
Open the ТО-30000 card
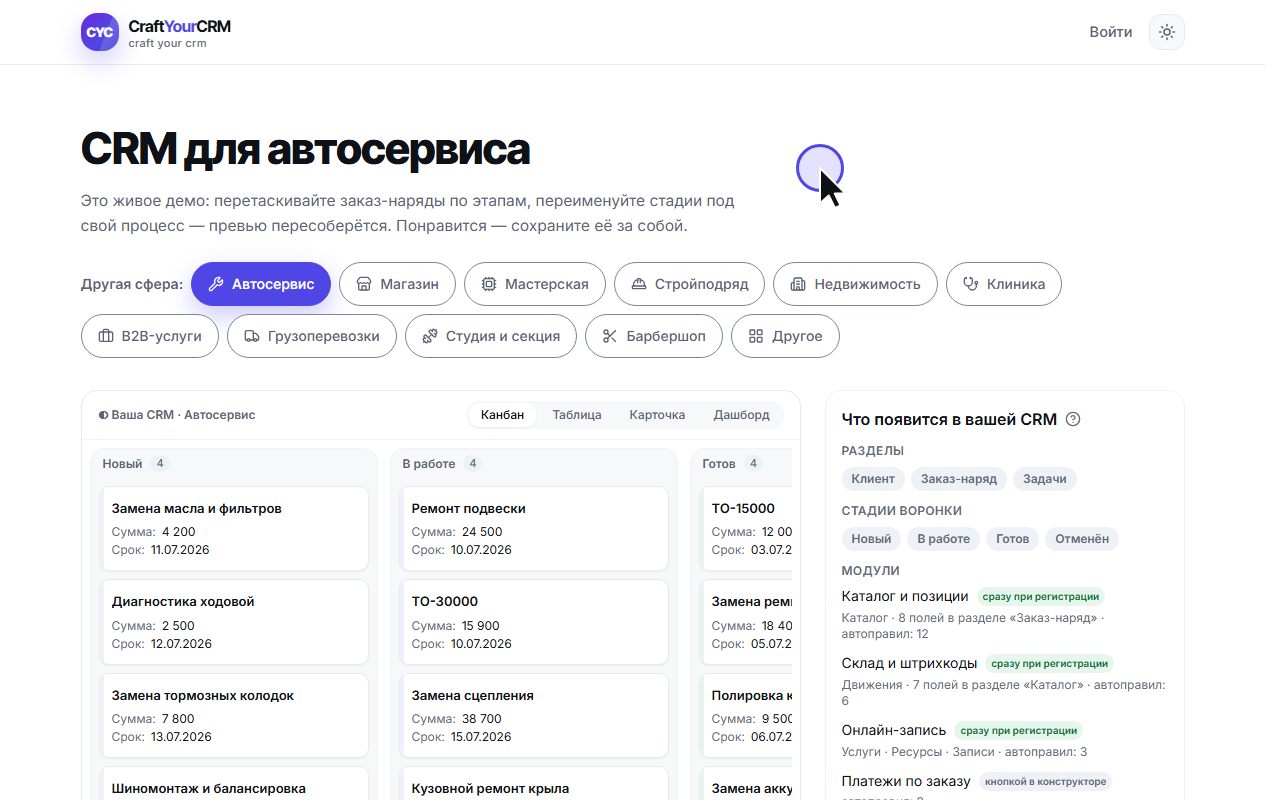point(535,622)
